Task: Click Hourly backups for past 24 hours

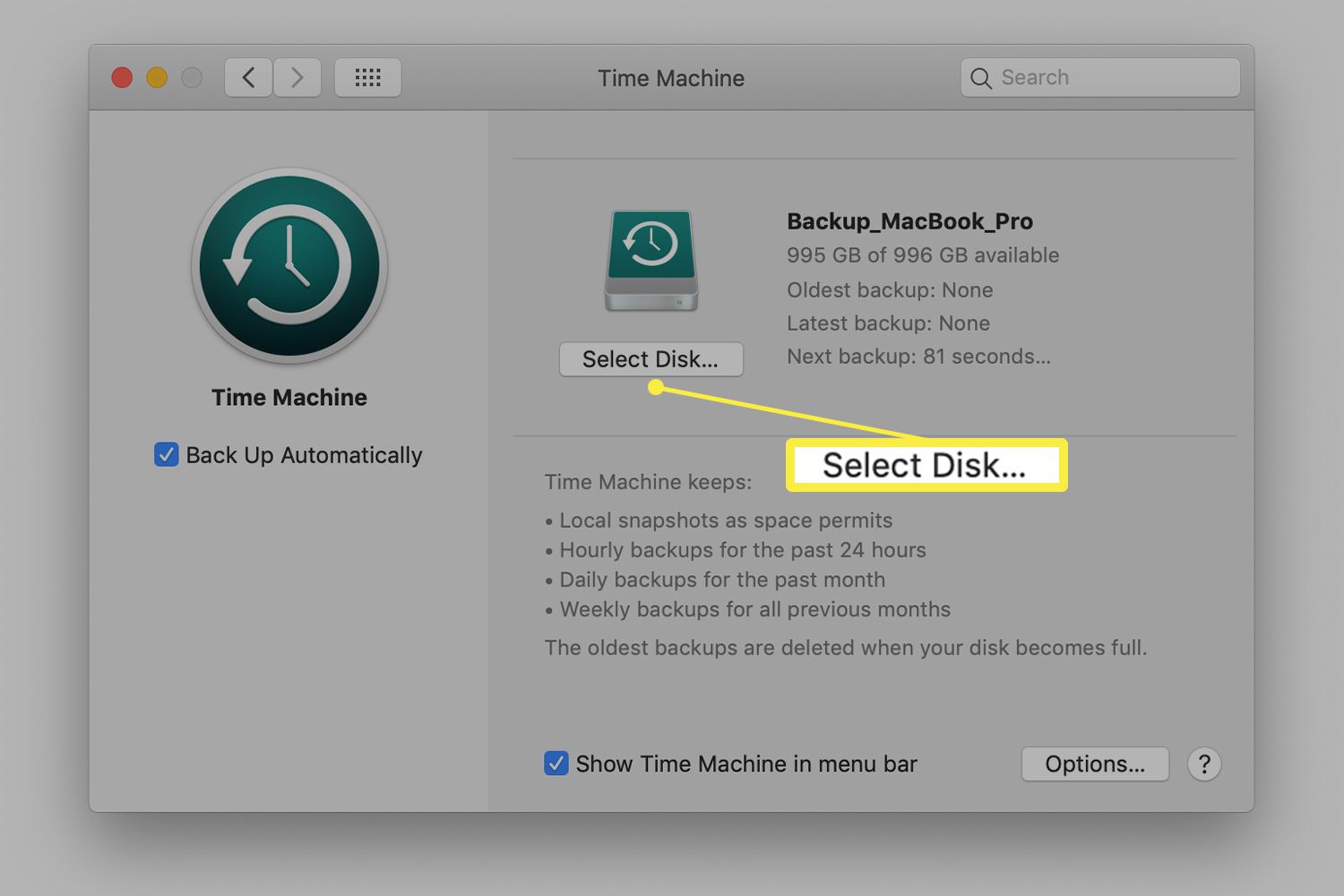Action: click(736, 550)
